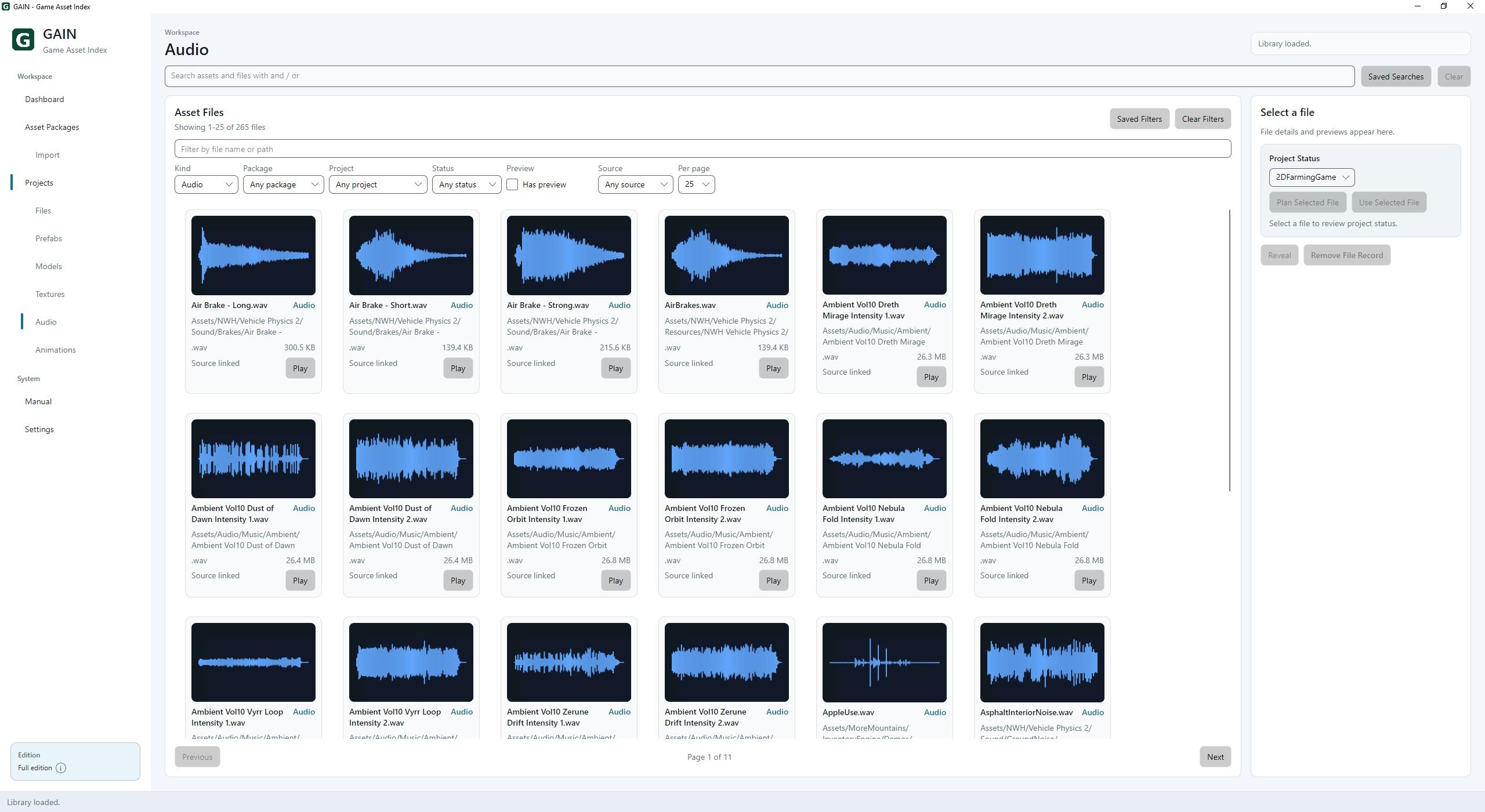1485x812 pixels.
Task: Switch to Textures view
Action: click(x=50, y=294)
